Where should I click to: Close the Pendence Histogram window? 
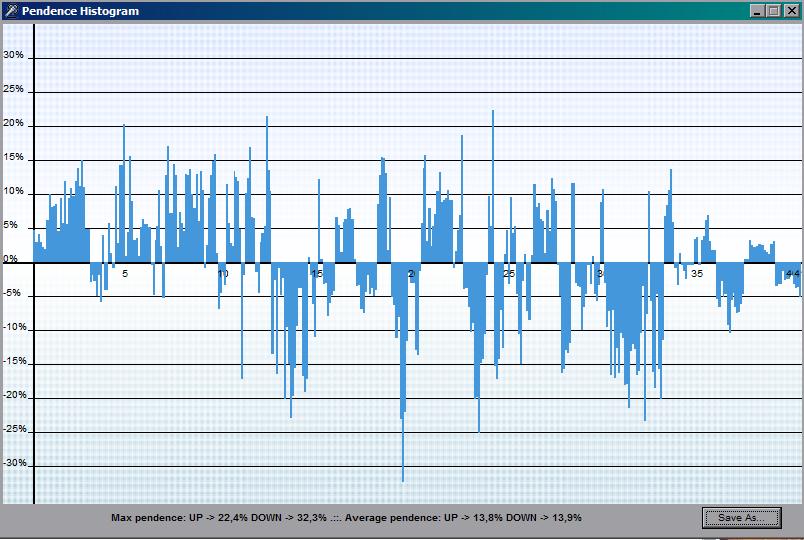click(791, 11)
